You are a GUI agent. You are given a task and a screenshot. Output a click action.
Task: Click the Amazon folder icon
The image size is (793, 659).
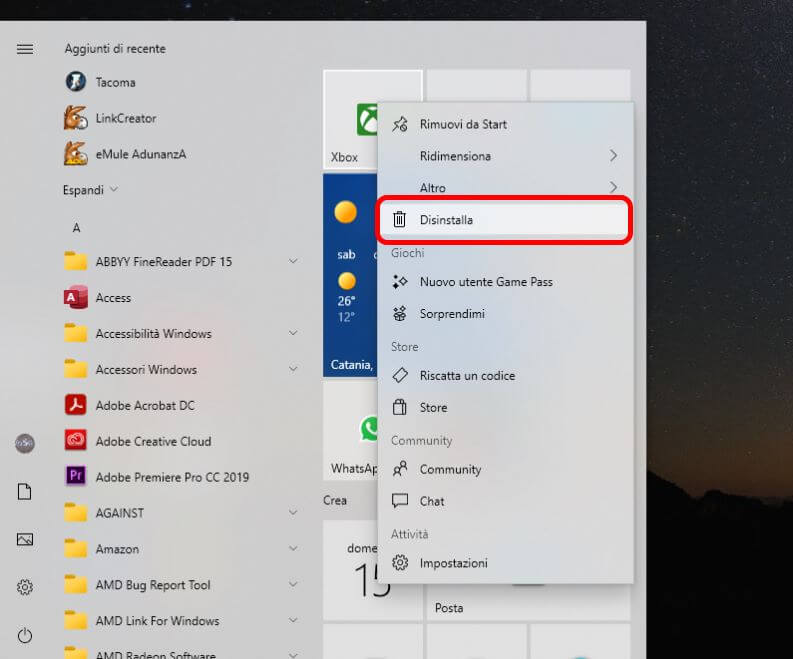(x=76, y=548)
